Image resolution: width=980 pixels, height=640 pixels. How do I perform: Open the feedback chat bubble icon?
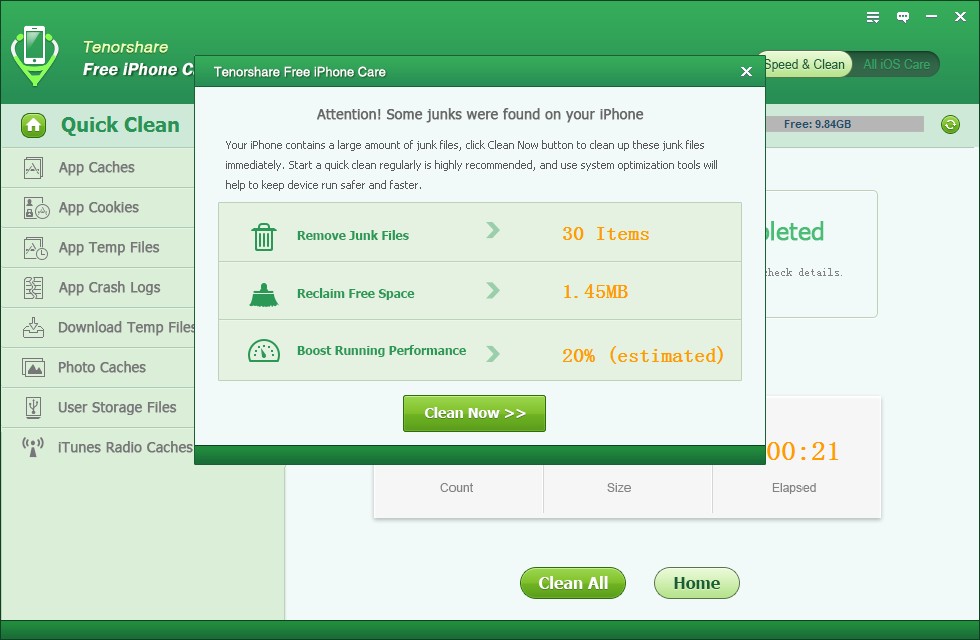(x=902, y=17)
